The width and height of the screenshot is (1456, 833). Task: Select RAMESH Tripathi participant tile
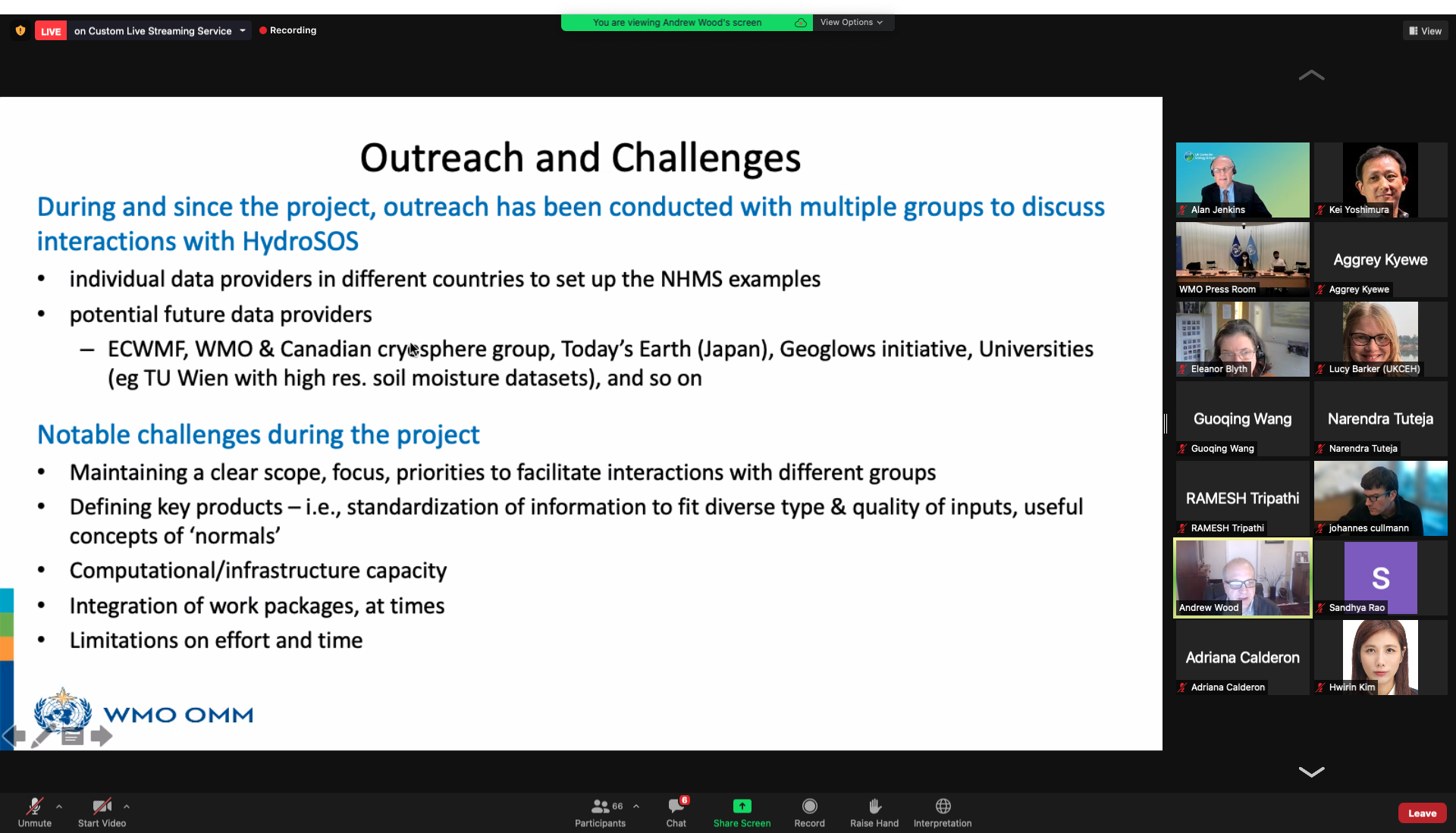pyautogui.click(x=1242, y=498)
